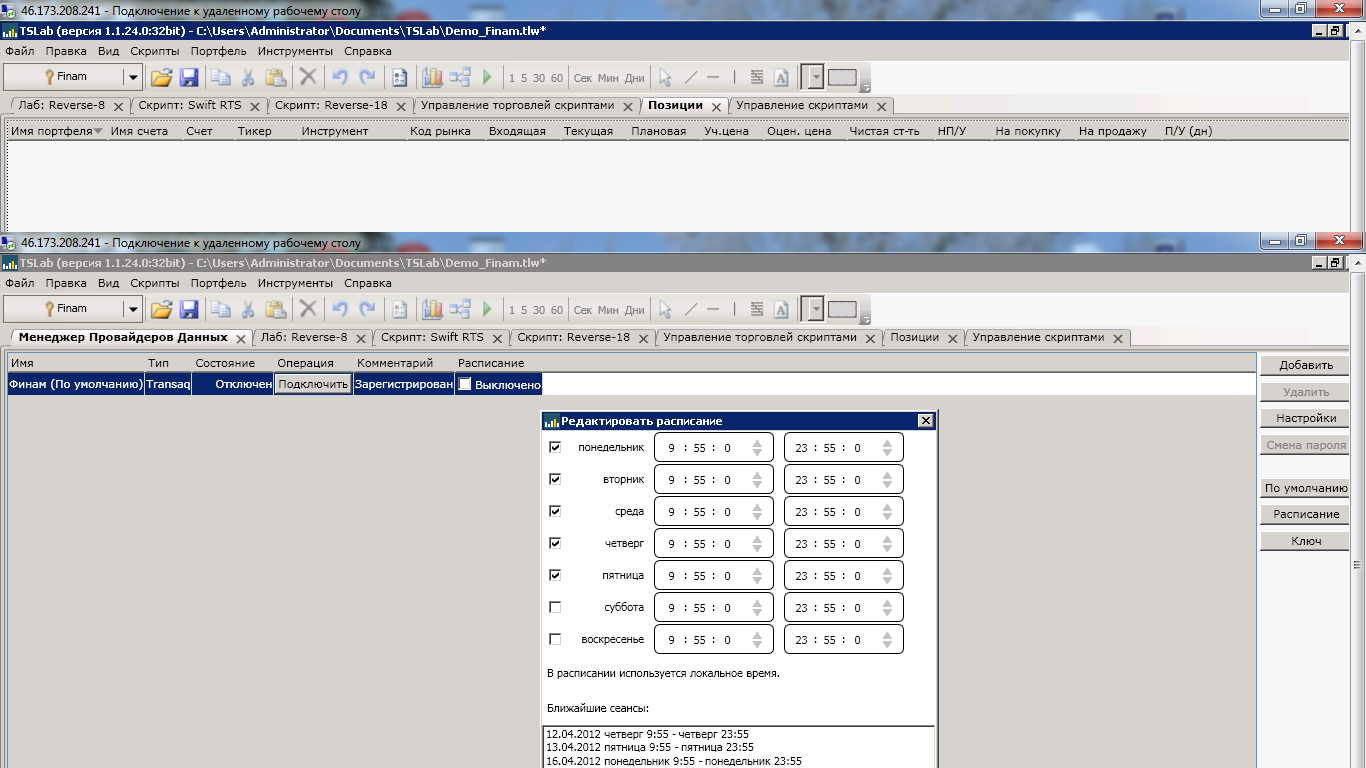Open 'Скрипты' menu in lower TSLab window
Screen dimensions: 1366x768
155,283
